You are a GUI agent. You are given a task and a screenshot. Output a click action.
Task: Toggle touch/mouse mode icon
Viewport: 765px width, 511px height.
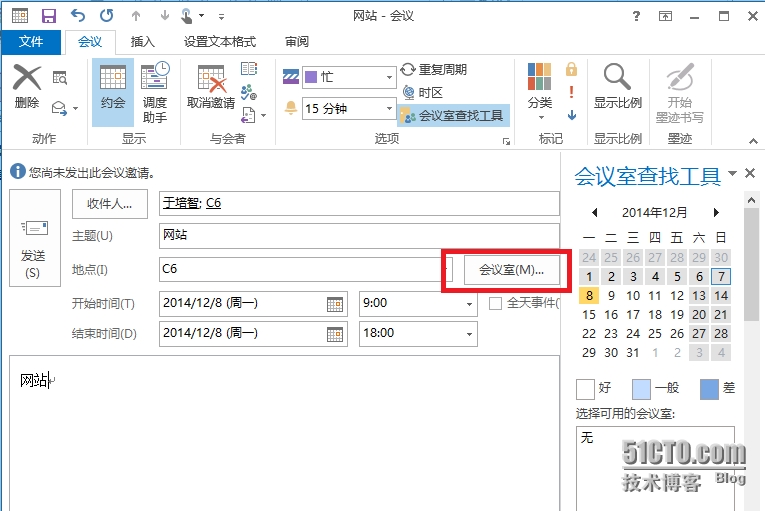tap(187, 16)
